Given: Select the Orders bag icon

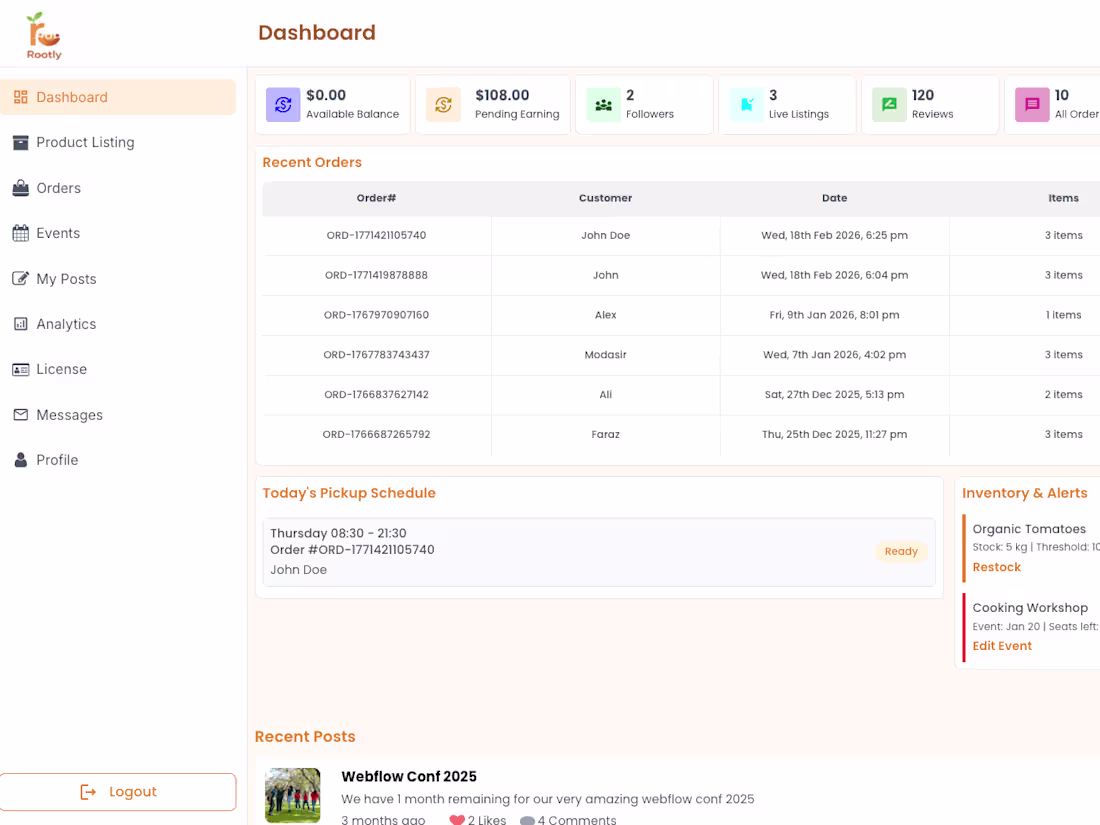Looking at the screenshot, I should point(22,188).
